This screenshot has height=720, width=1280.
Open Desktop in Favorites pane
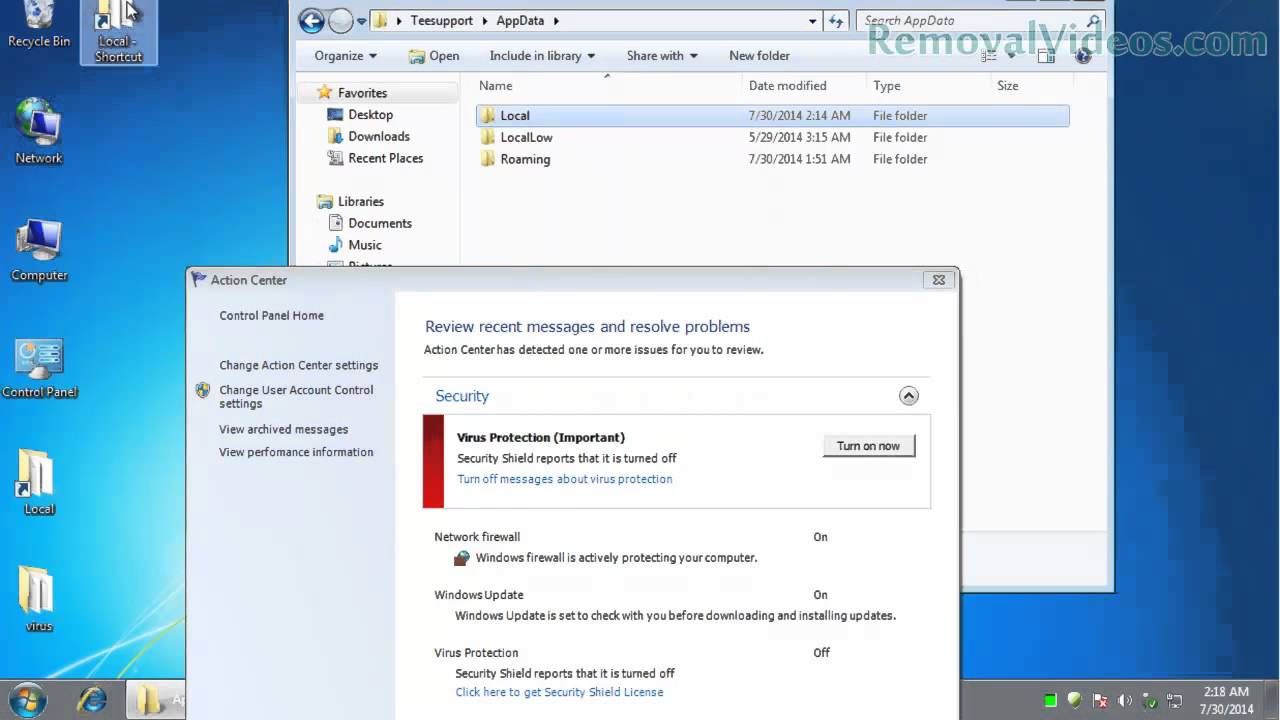point(360,115)
